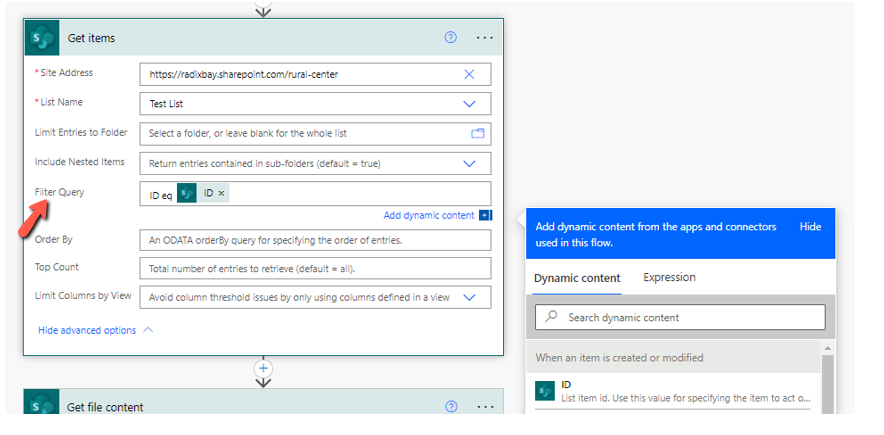Collapse with Hide advanced options chevron

(148, 330)
